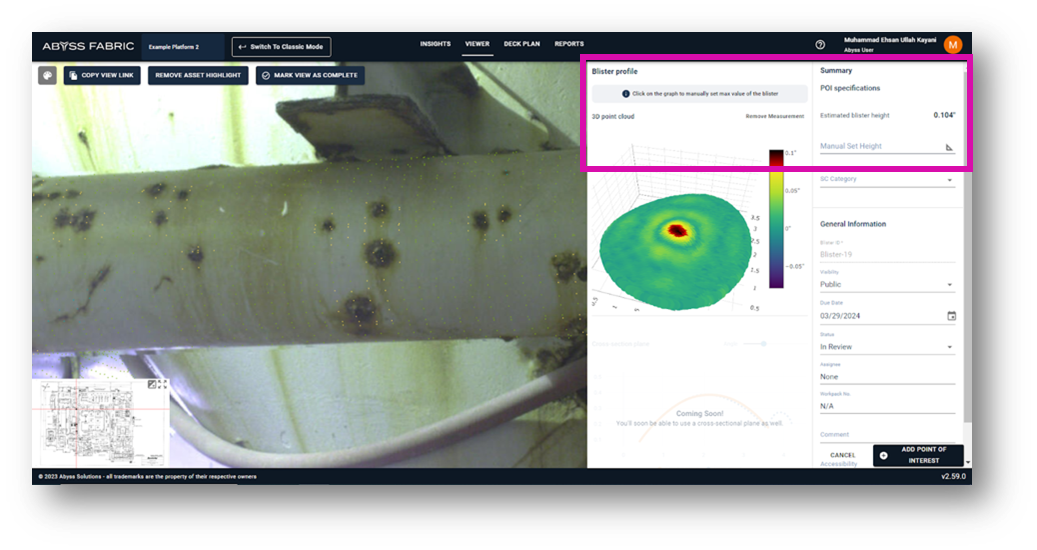Click Switch To Classic Mode button
1037x550 pixels.
click(281, 46)
